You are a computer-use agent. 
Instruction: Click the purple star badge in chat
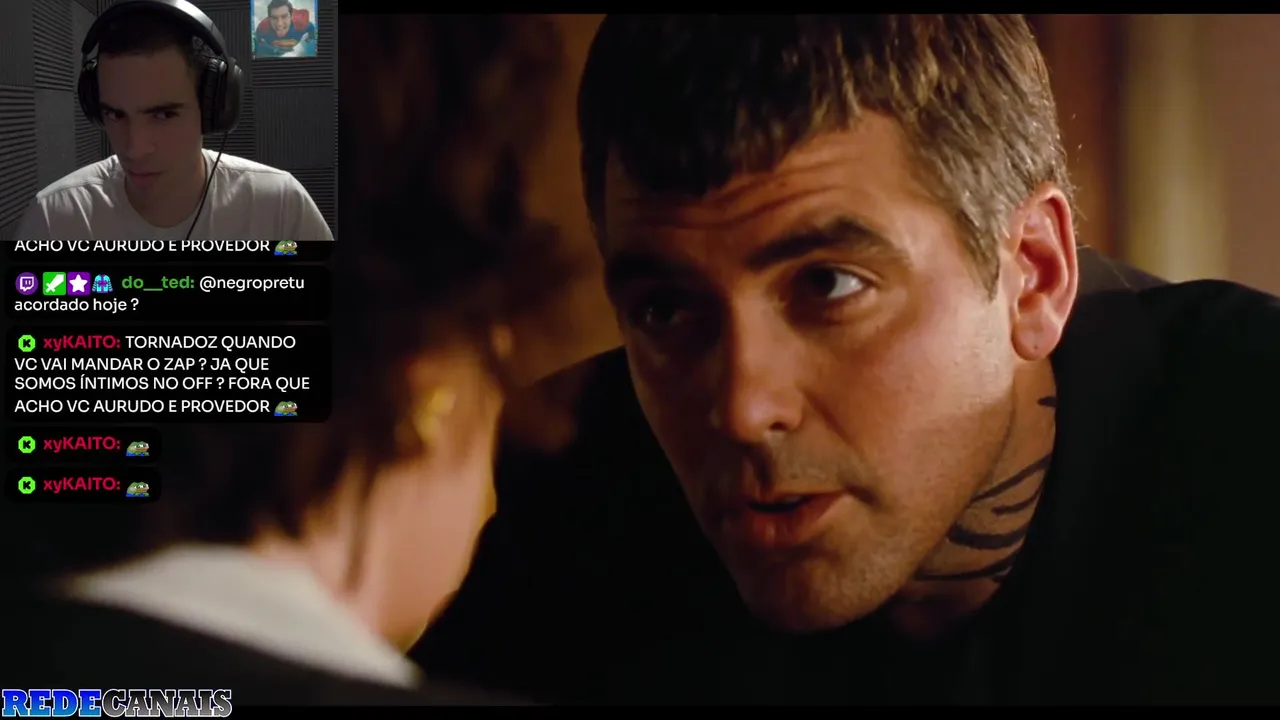pos(78,284)
